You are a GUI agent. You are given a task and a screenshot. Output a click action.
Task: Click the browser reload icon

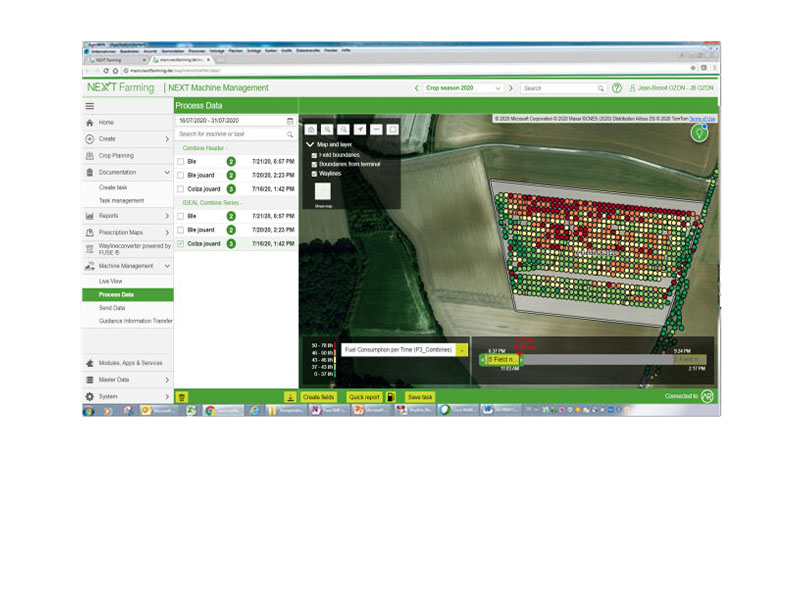pyautogui.click(x=106, y=70)
